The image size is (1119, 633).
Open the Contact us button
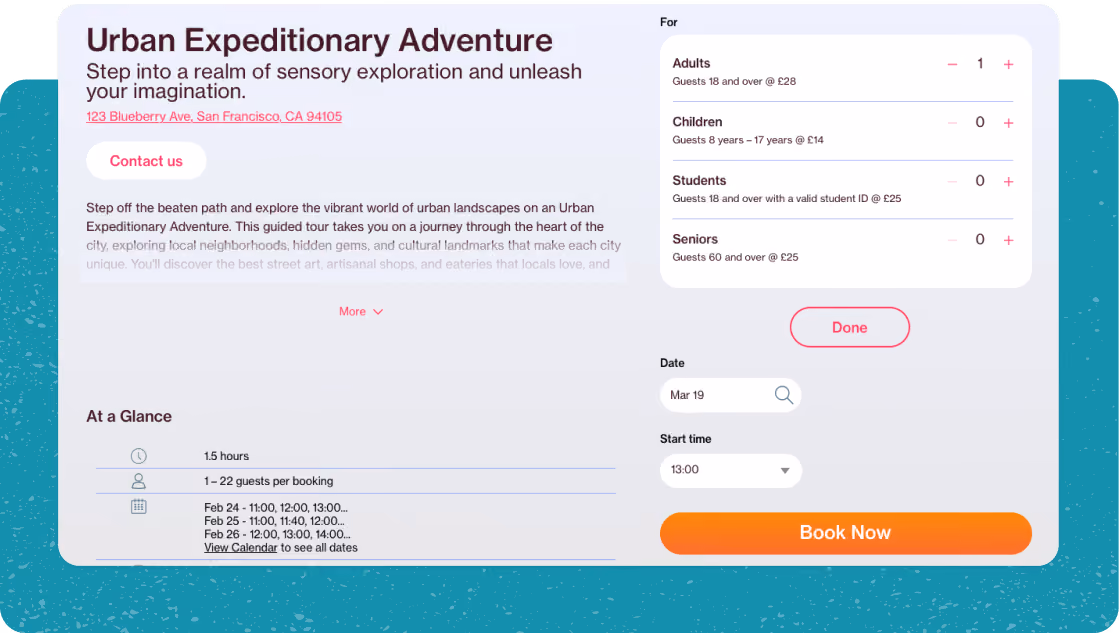tap(146, 161)
